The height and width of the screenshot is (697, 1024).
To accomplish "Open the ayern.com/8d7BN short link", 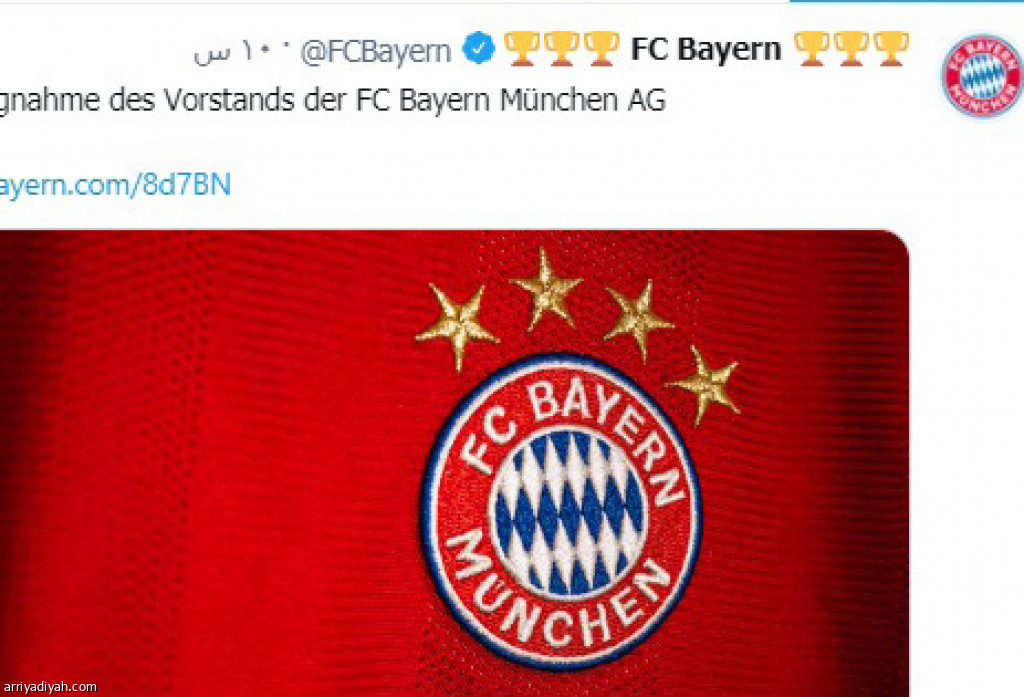I will pyautogui.click(x=115, y=185).
